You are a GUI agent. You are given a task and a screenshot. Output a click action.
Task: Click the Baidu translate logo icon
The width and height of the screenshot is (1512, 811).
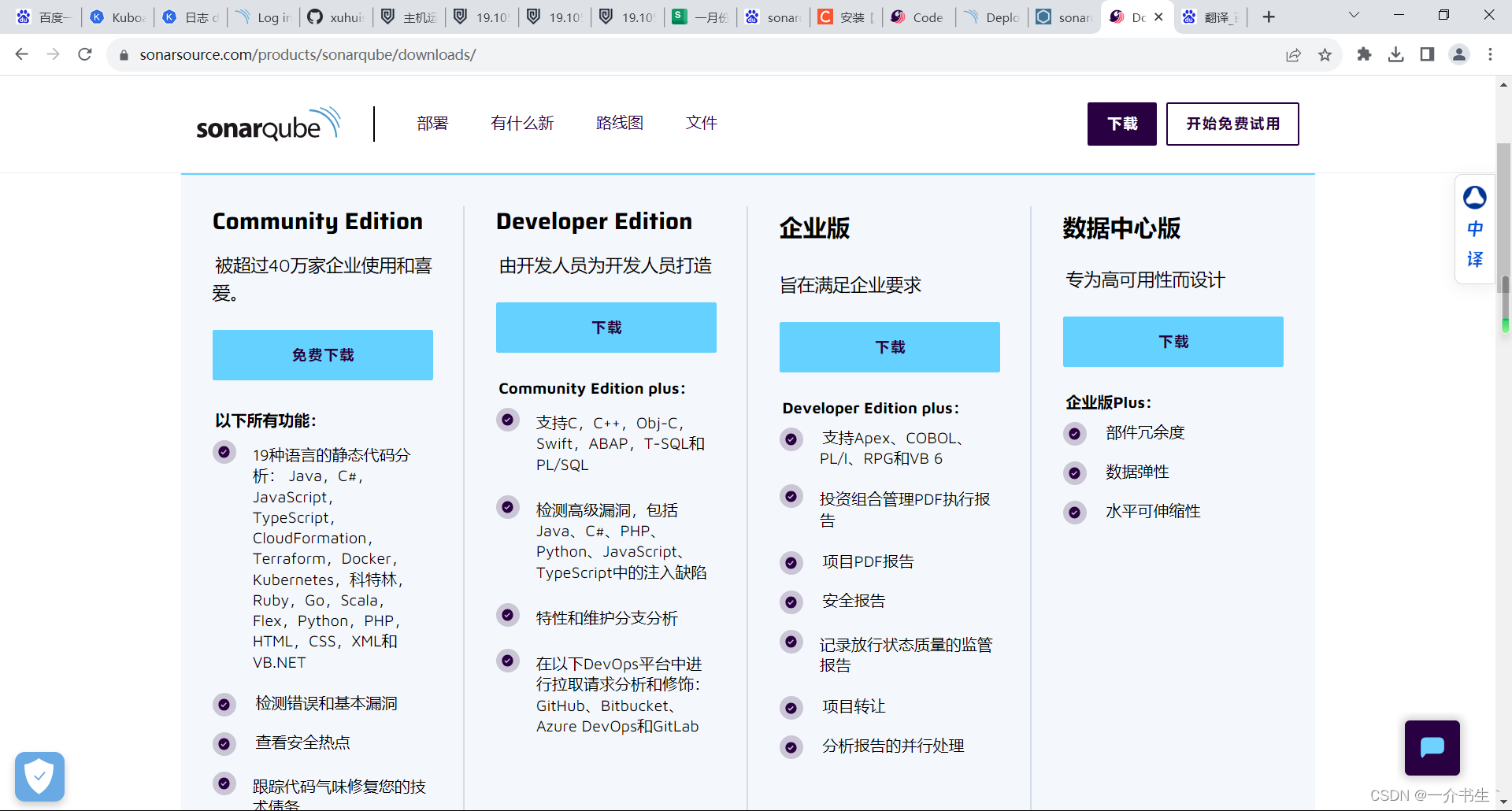point(1475,197)
